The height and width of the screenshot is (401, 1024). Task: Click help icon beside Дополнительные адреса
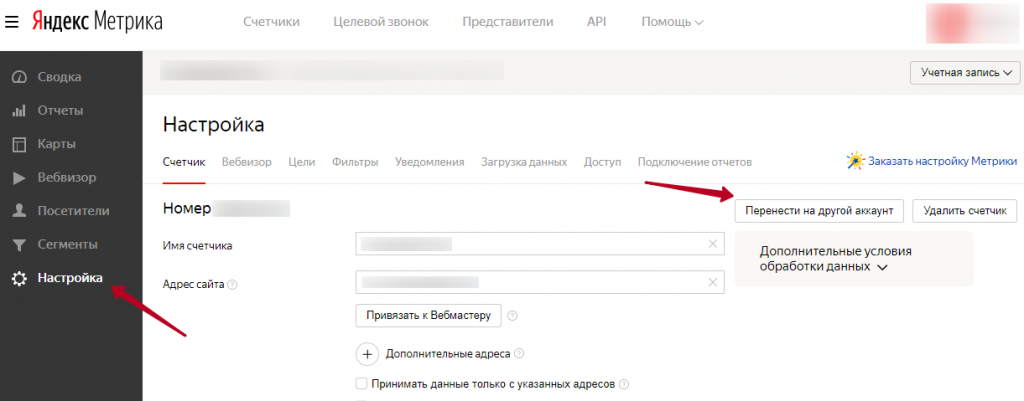pyautogui.click(x=519, y=353)
